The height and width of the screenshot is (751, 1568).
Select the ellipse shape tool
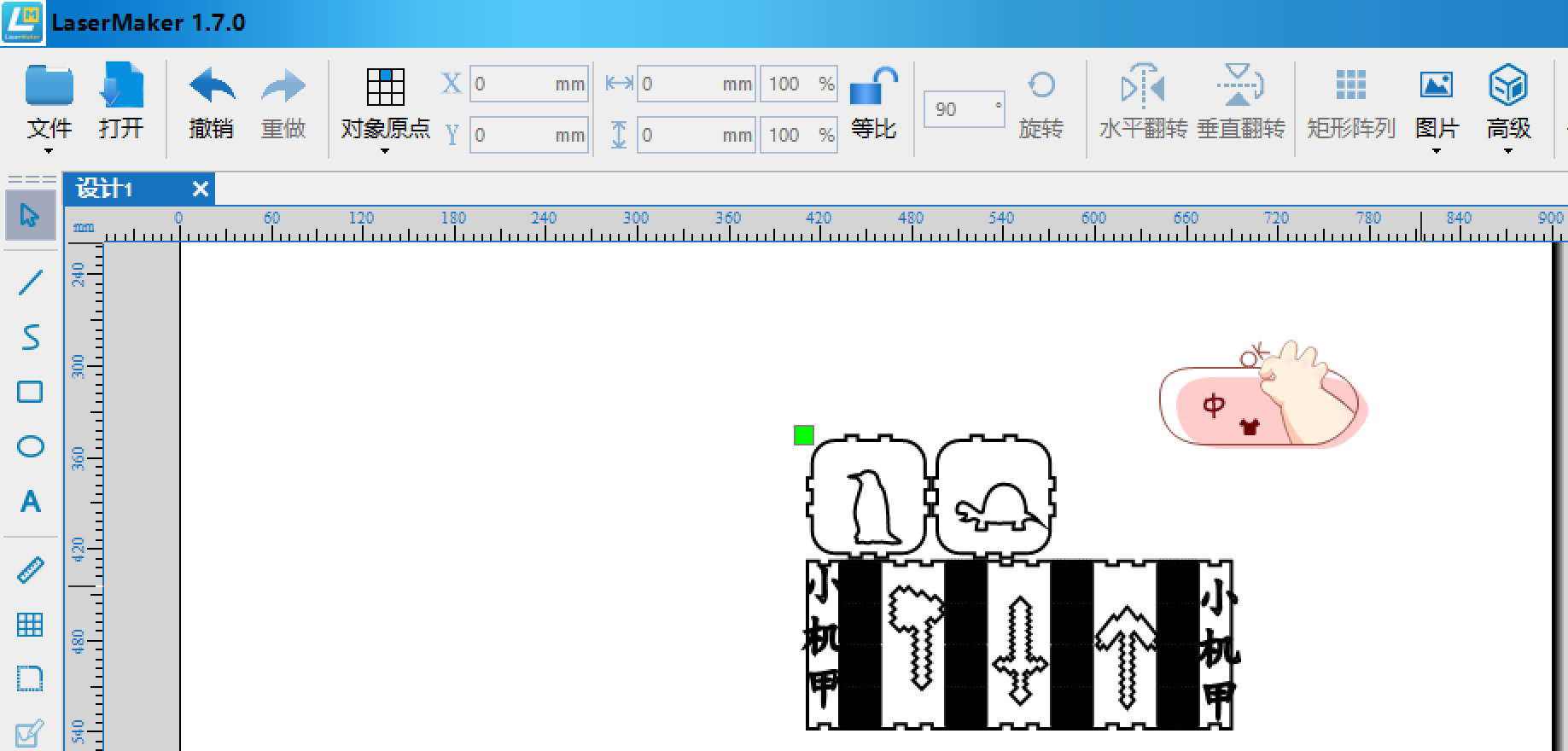(30, 446)
